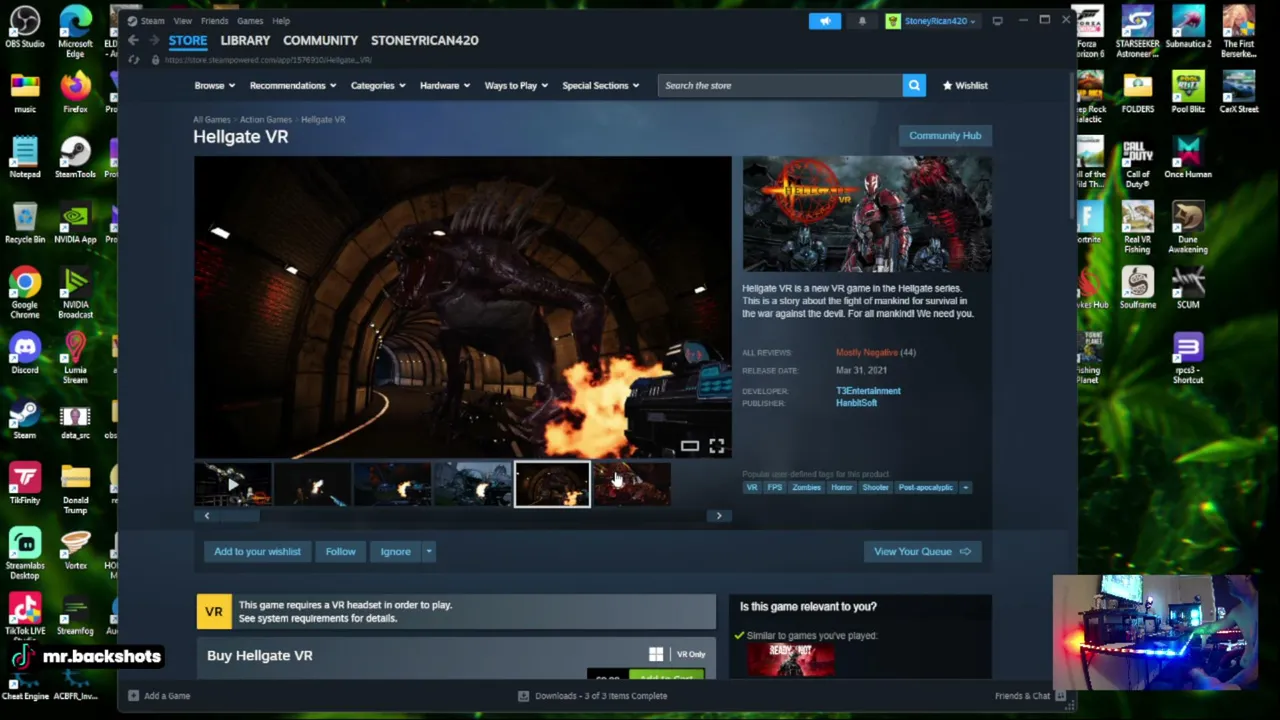The height and width of the screenshot is (720, 1280).
Task: Open Steam announcements megaphone button
Action: [825, 21]
